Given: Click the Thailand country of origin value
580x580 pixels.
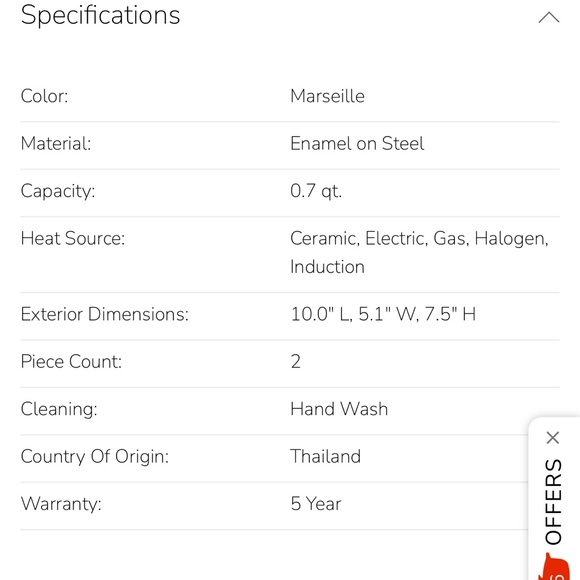Looking at the screenshot, I should click(326, 456).
